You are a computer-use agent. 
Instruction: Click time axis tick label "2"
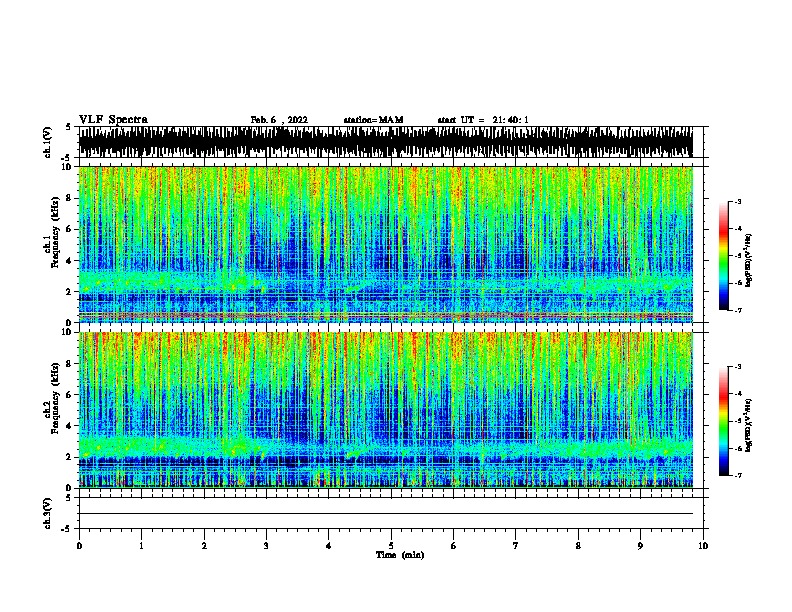(x=204, y=546)
